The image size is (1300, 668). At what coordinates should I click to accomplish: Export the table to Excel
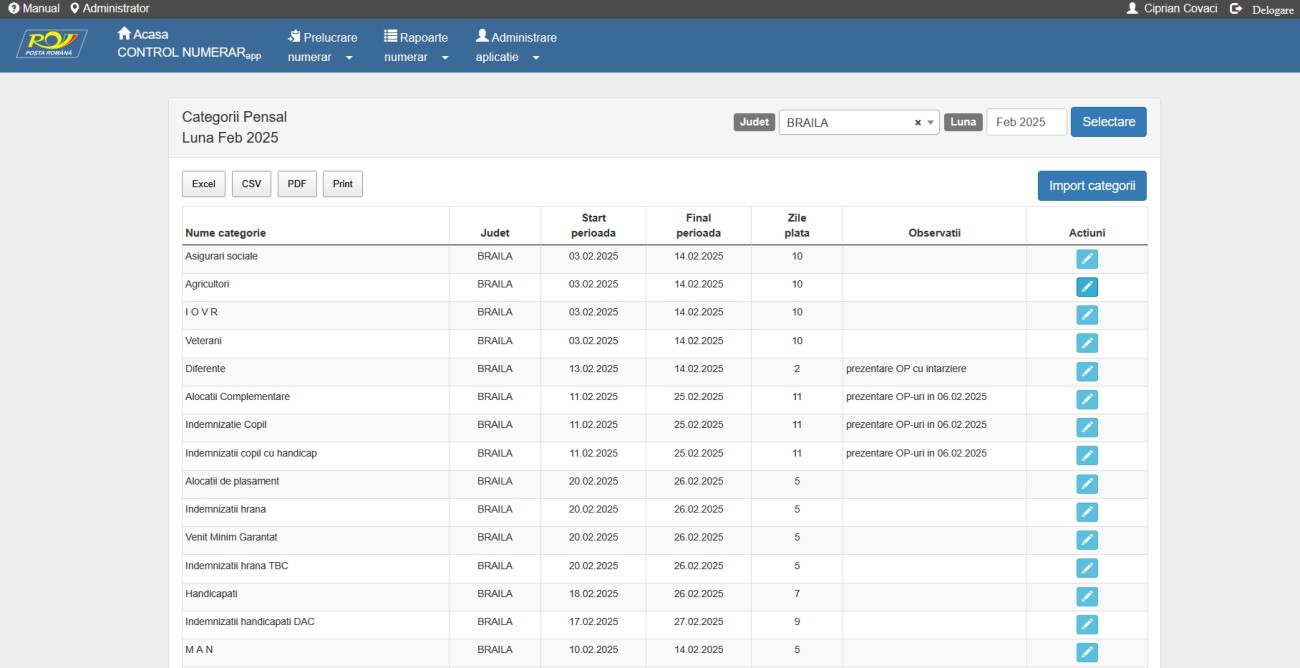tap(203, 184)
